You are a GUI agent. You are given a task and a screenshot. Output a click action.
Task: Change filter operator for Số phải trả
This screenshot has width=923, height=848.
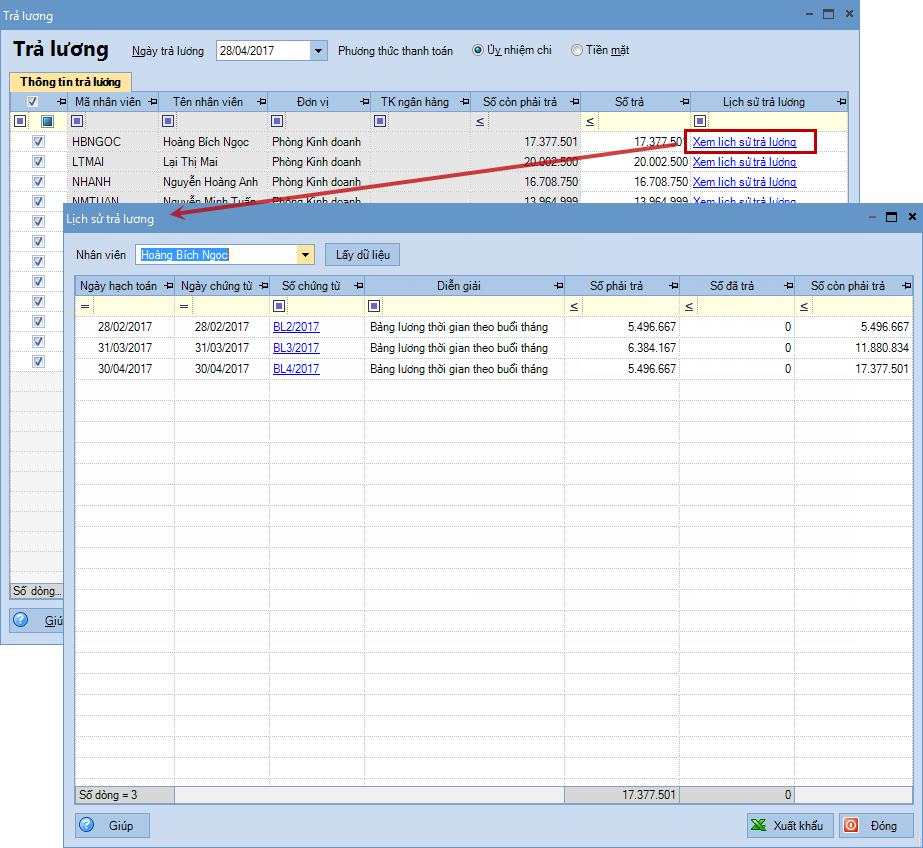click(574, 307)
